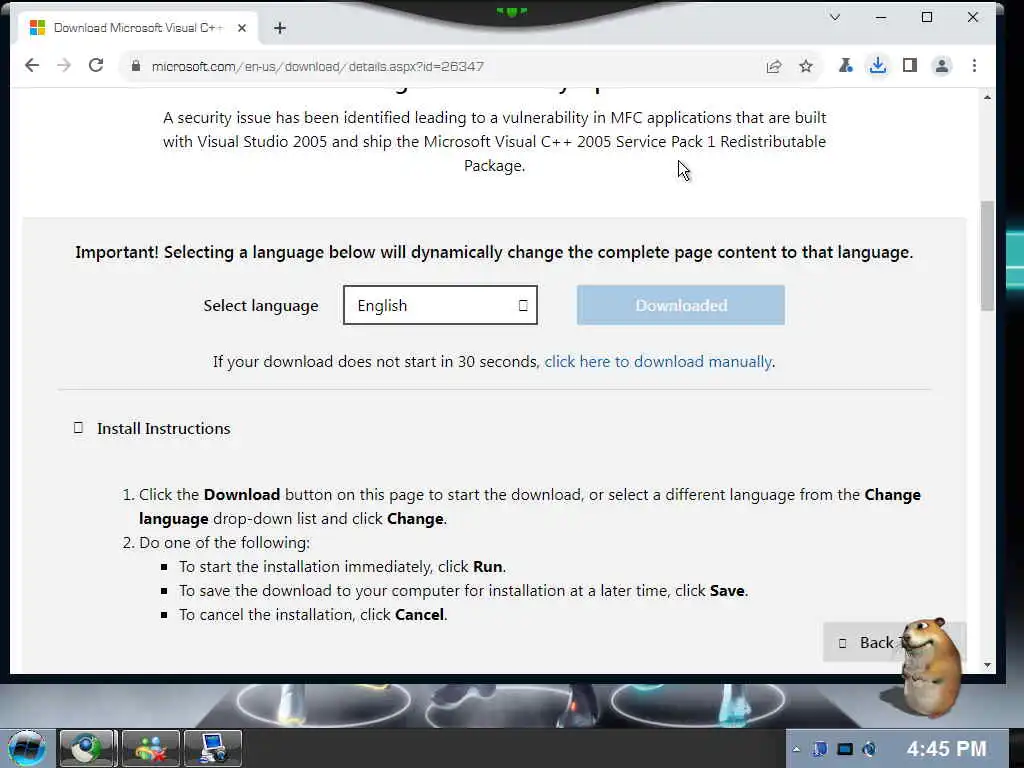Screen dimensions: 1024x768
Task: Go back to previous page
Action: (x=31, y=65)
